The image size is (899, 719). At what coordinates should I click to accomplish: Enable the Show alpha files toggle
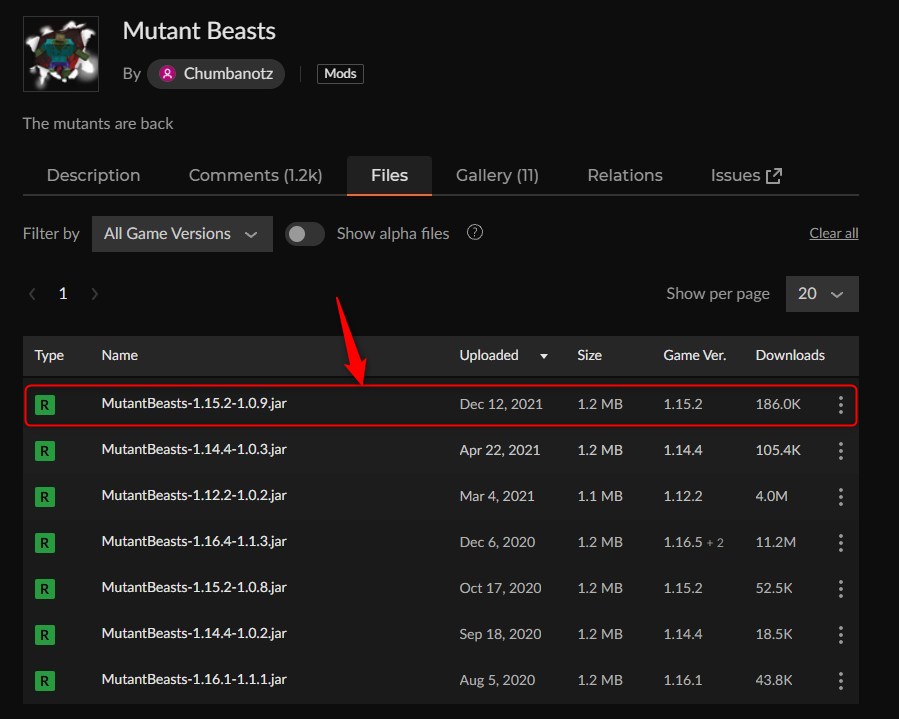[305, 234]
